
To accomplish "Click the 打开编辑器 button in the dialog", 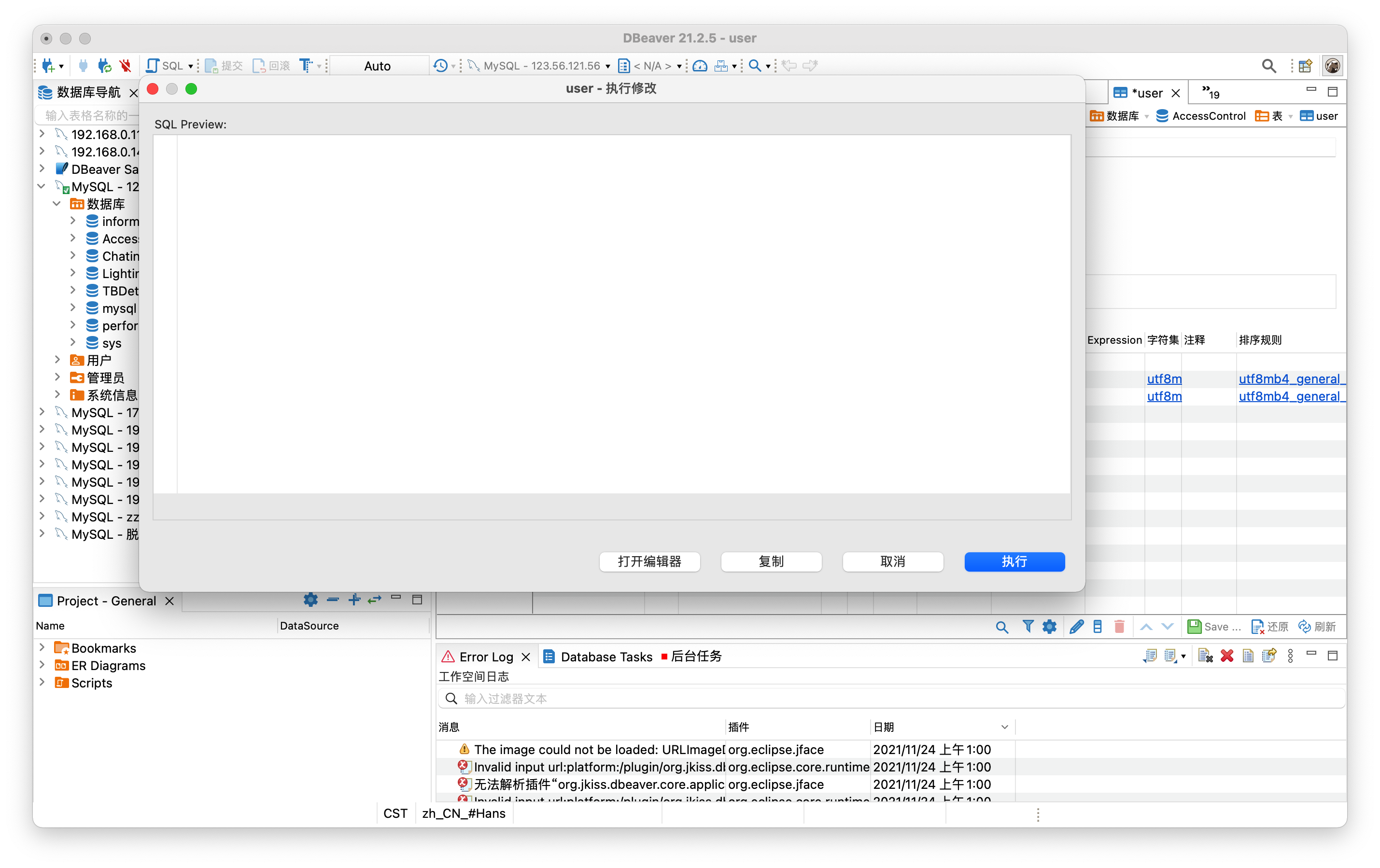I will point(649,561).
